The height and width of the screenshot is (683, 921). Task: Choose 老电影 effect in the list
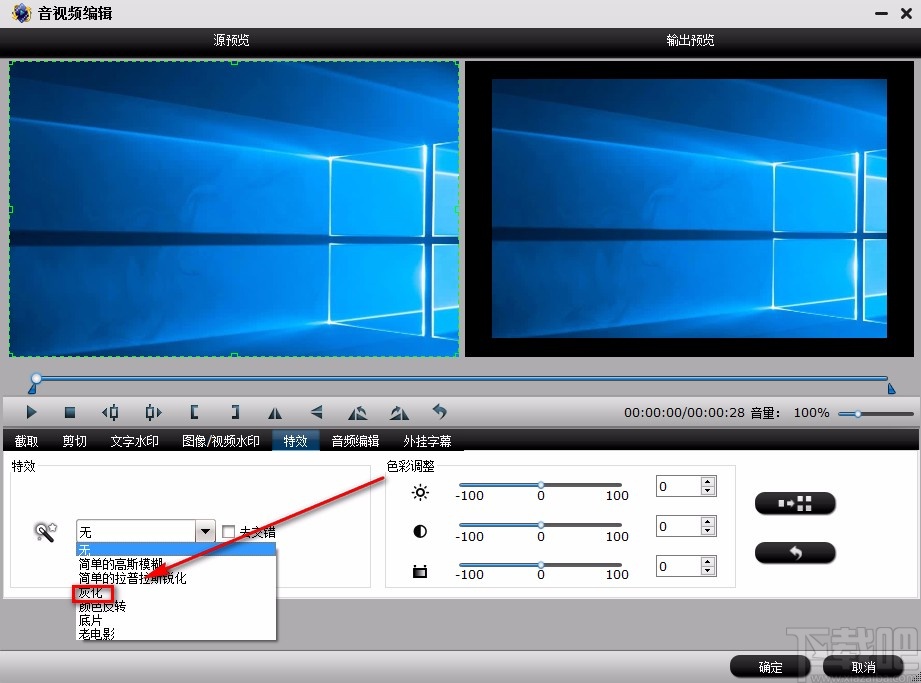pos(96,634)
